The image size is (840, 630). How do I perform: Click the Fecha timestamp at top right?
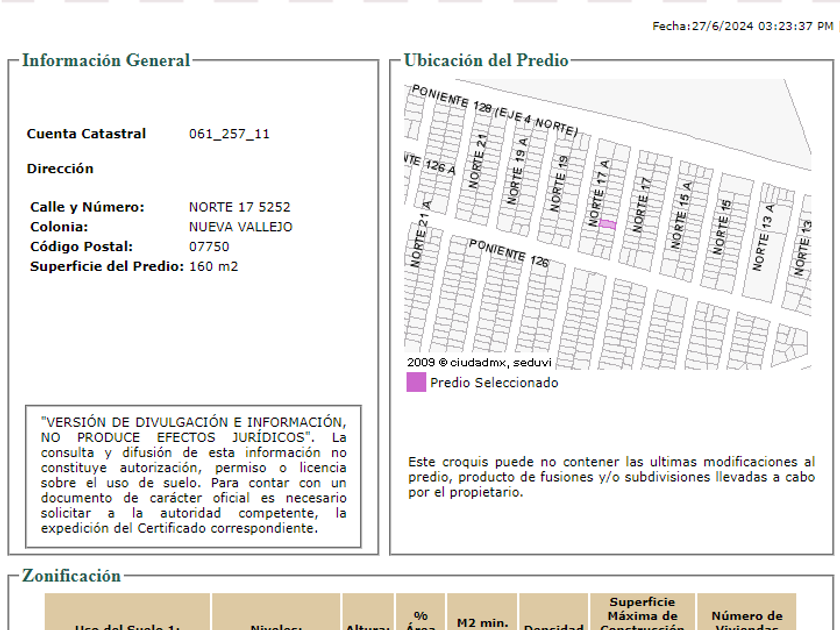[742, 26]
